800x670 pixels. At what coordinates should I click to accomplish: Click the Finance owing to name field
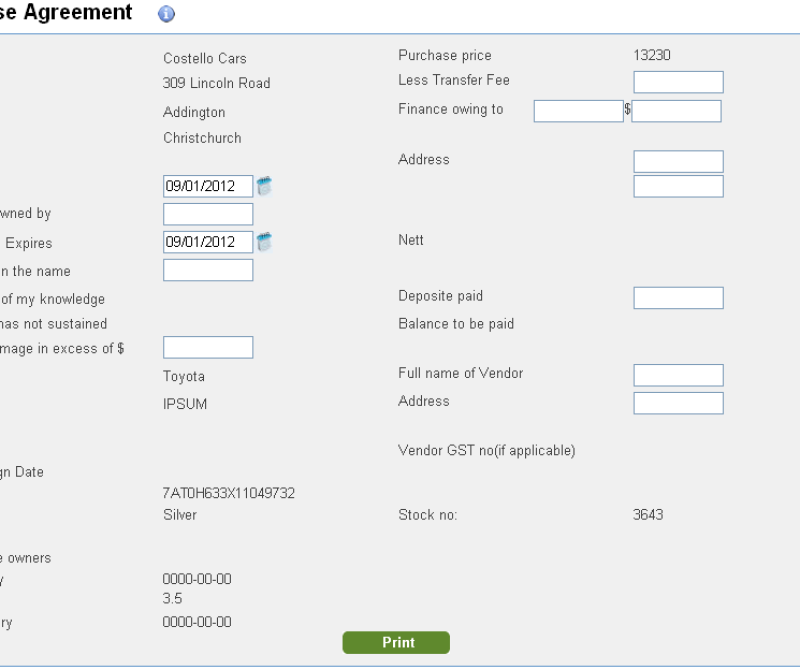(579, 111)
